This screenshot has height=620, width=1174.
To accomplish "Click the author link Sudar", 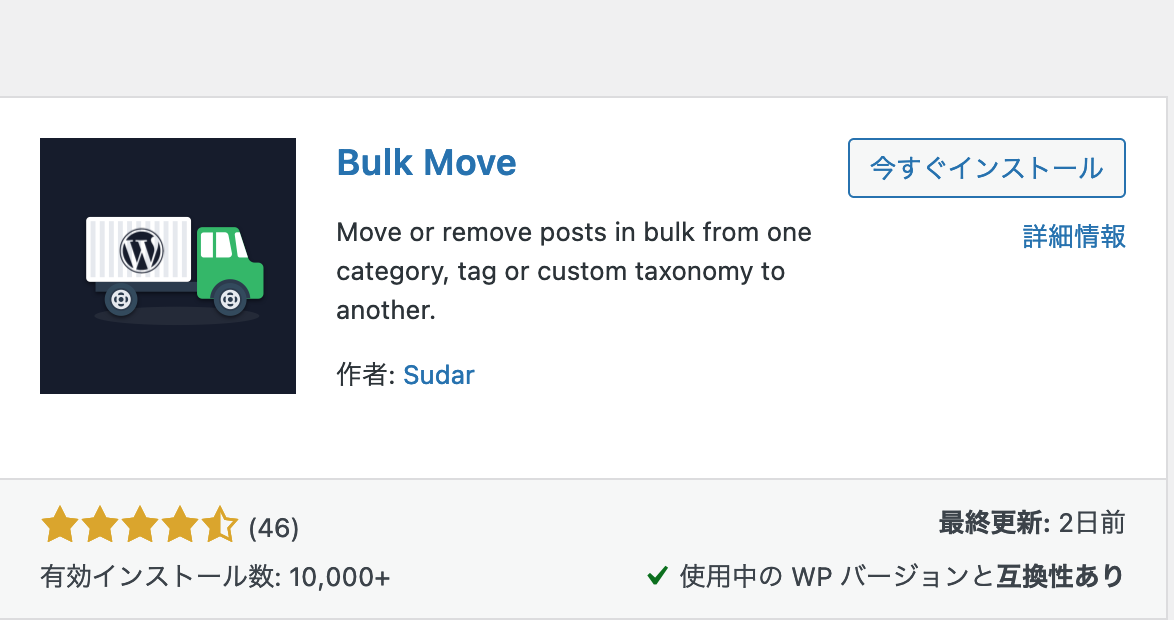I will 438,375.
